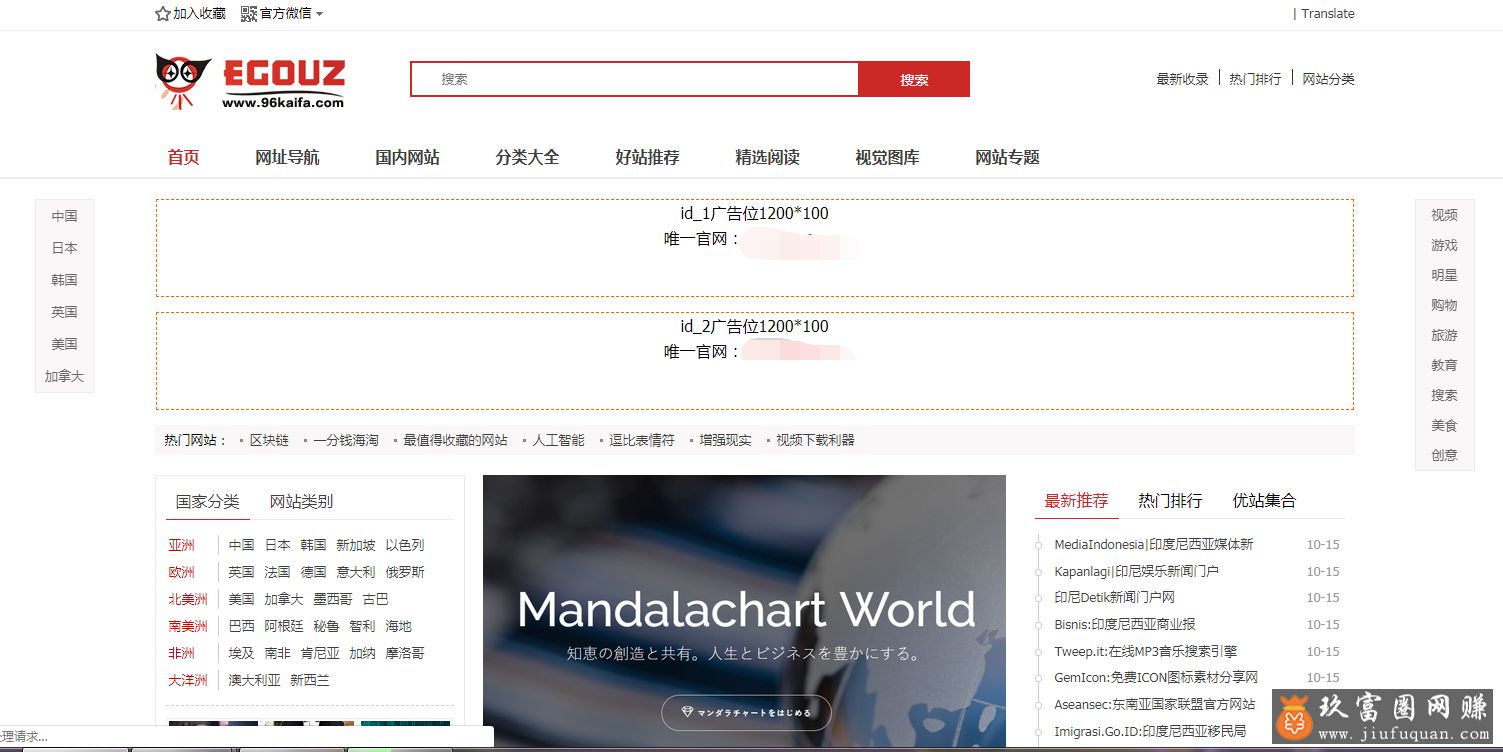Open Tweep.it:在线MP3音乐搜索引擎 entry

1145,651
